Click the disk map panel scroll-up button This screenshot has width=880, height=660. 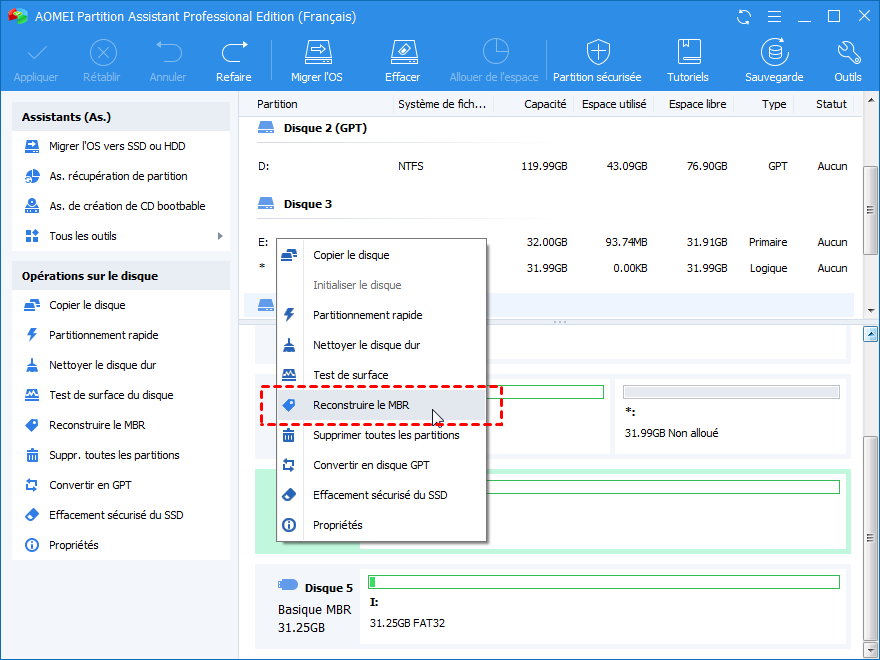pyautogui.click(x=870, y=335)
